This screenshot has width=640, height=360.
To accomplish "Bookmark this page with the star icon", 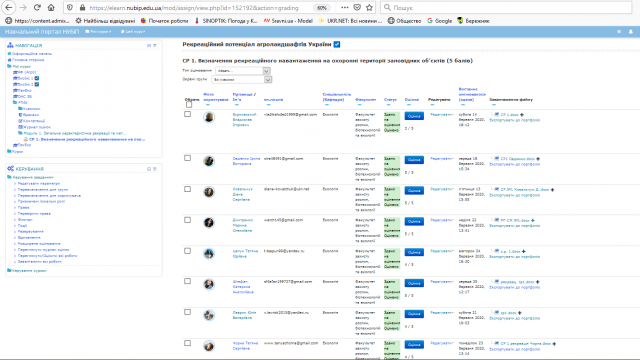I will pyautogui.click(x=369, y=7).
